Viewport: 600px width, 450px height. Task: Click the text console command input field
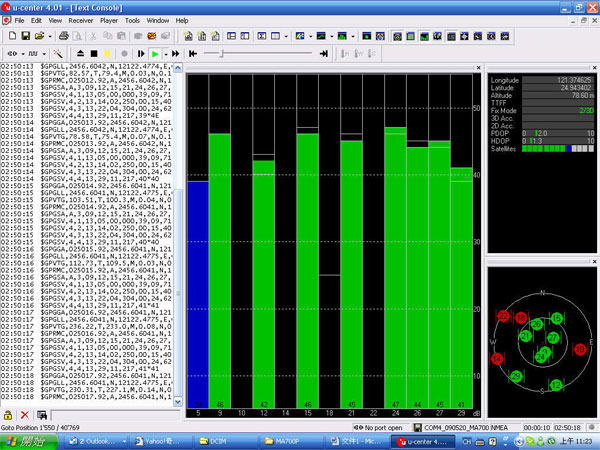(116, 415)
